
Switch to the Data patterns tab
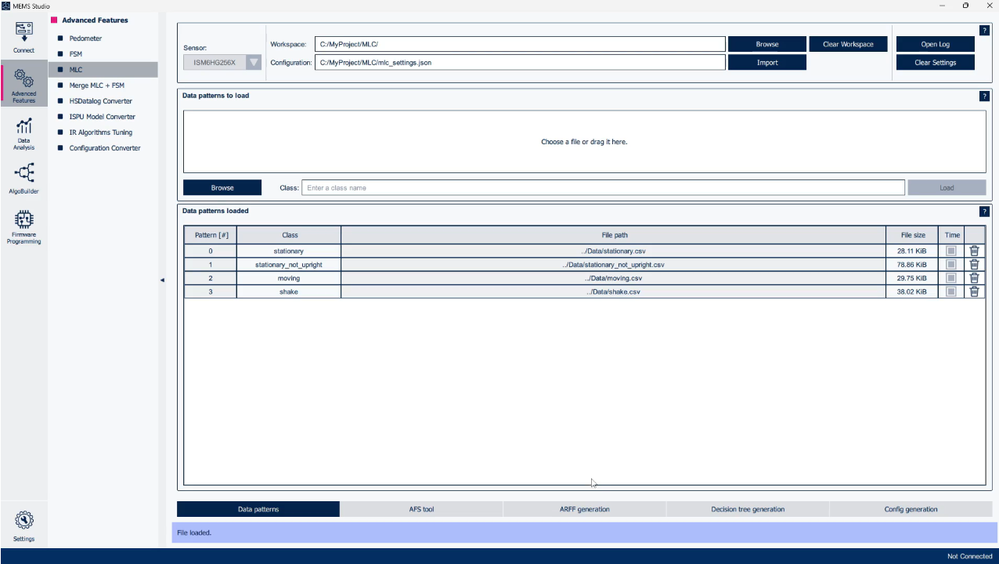258,509
